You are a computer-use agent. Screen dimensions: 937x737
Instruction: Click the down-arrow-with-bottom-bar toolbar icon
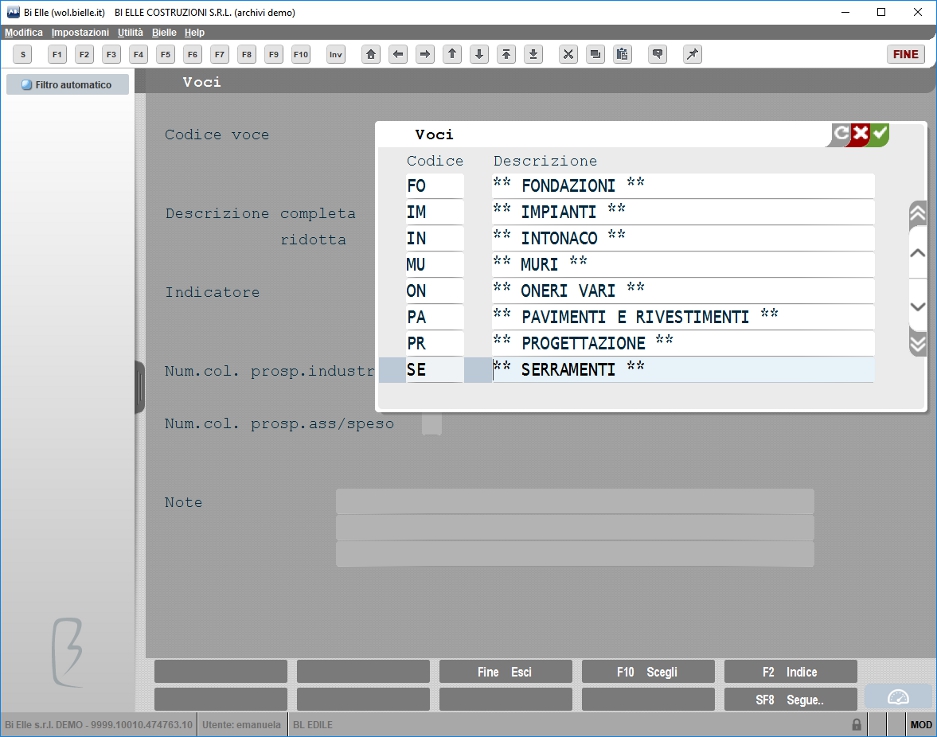[x=534, y=54]
